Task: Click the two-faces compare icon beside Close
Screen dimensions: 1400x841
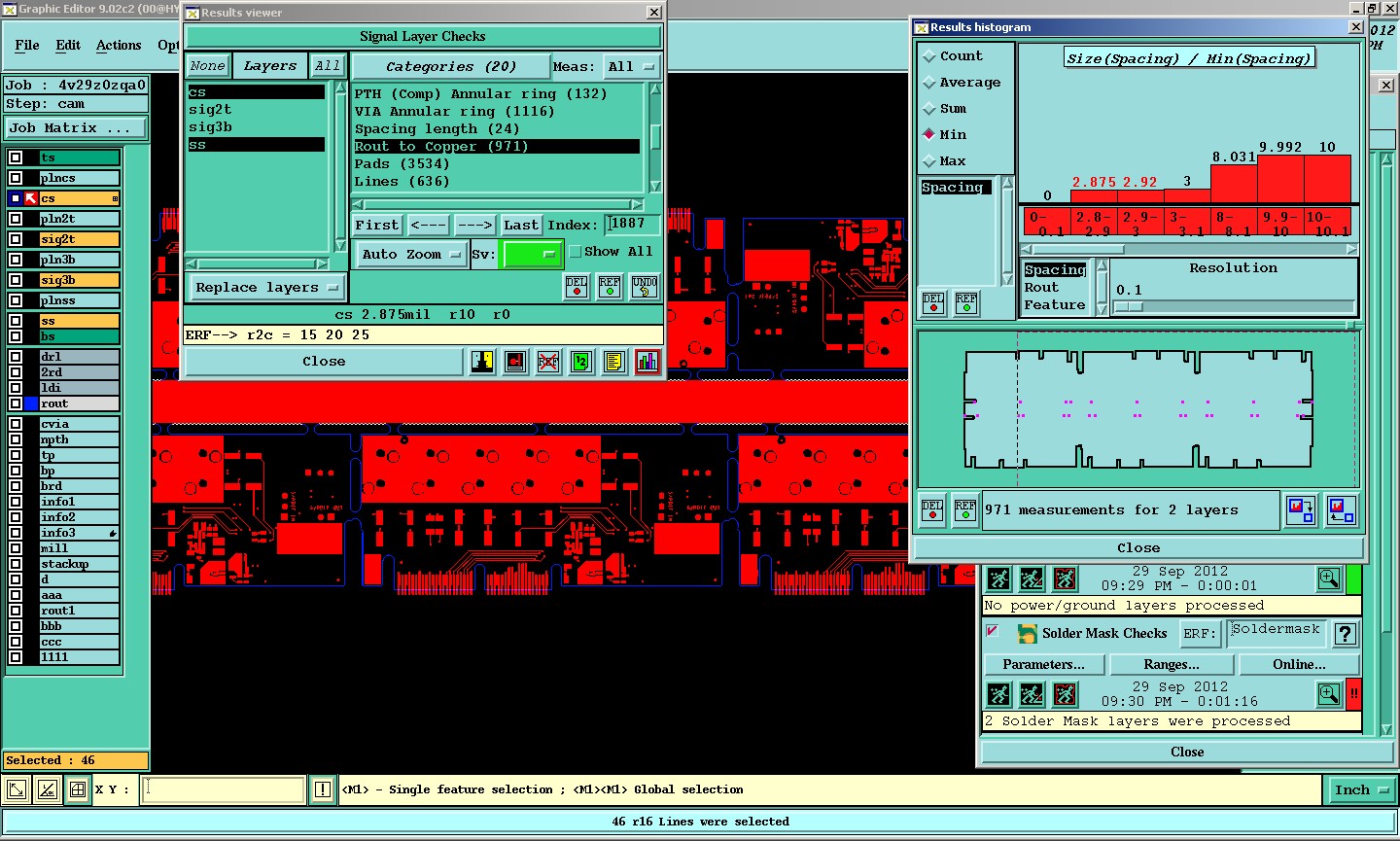Action: tap(482, 362)
